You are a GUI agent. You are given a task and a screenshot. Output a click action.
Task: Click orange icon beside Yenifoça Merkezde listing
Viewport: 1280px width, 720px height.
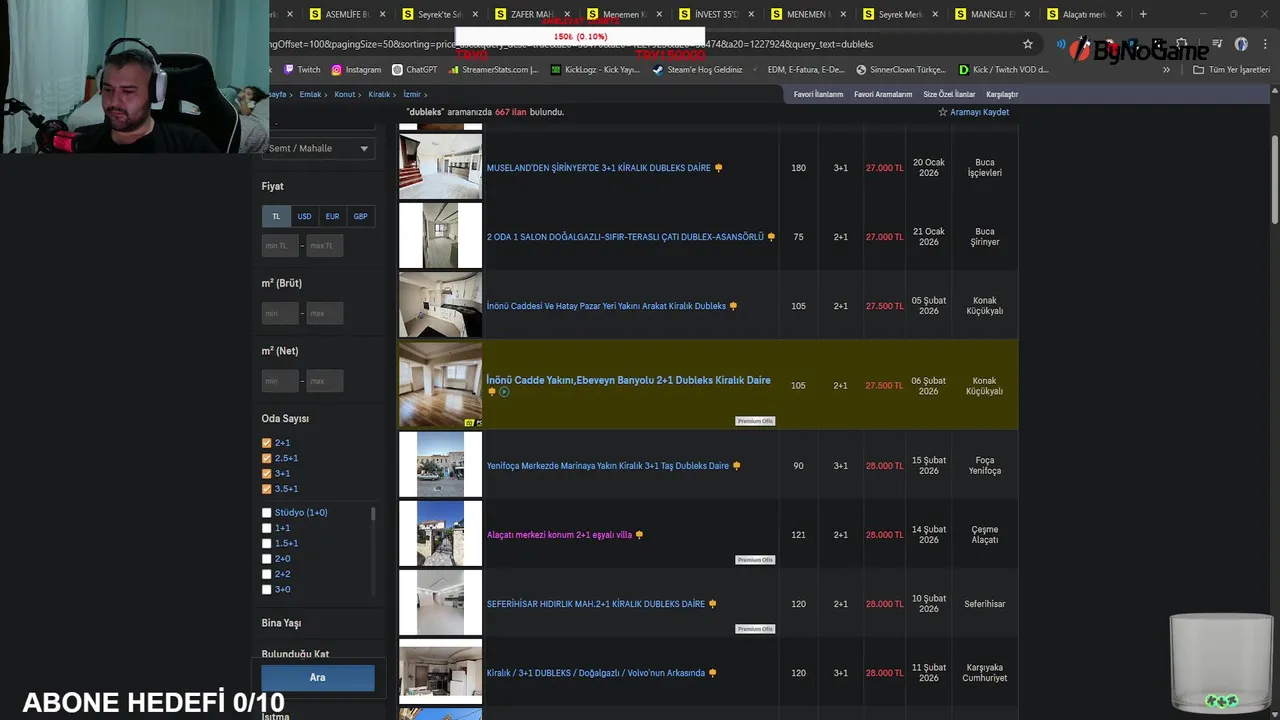tap(737, 466)
